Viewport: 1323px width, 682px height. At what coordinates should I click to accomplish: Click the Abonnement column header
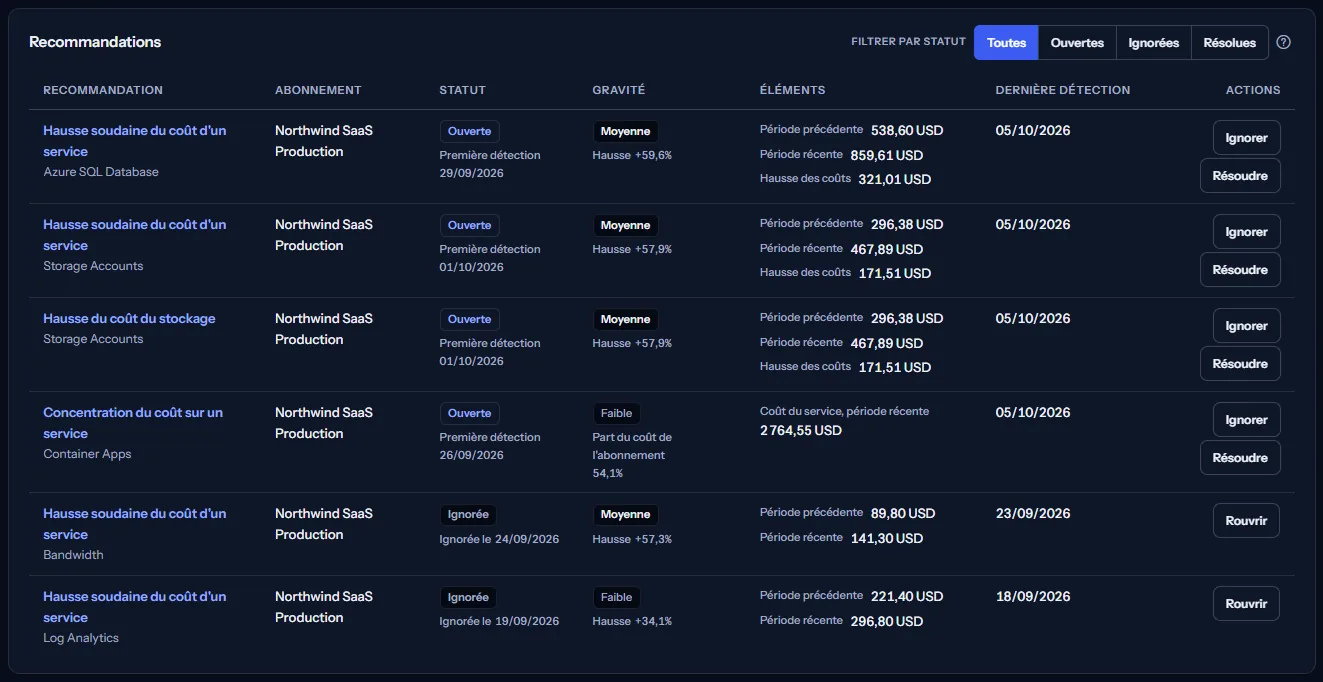318,90
